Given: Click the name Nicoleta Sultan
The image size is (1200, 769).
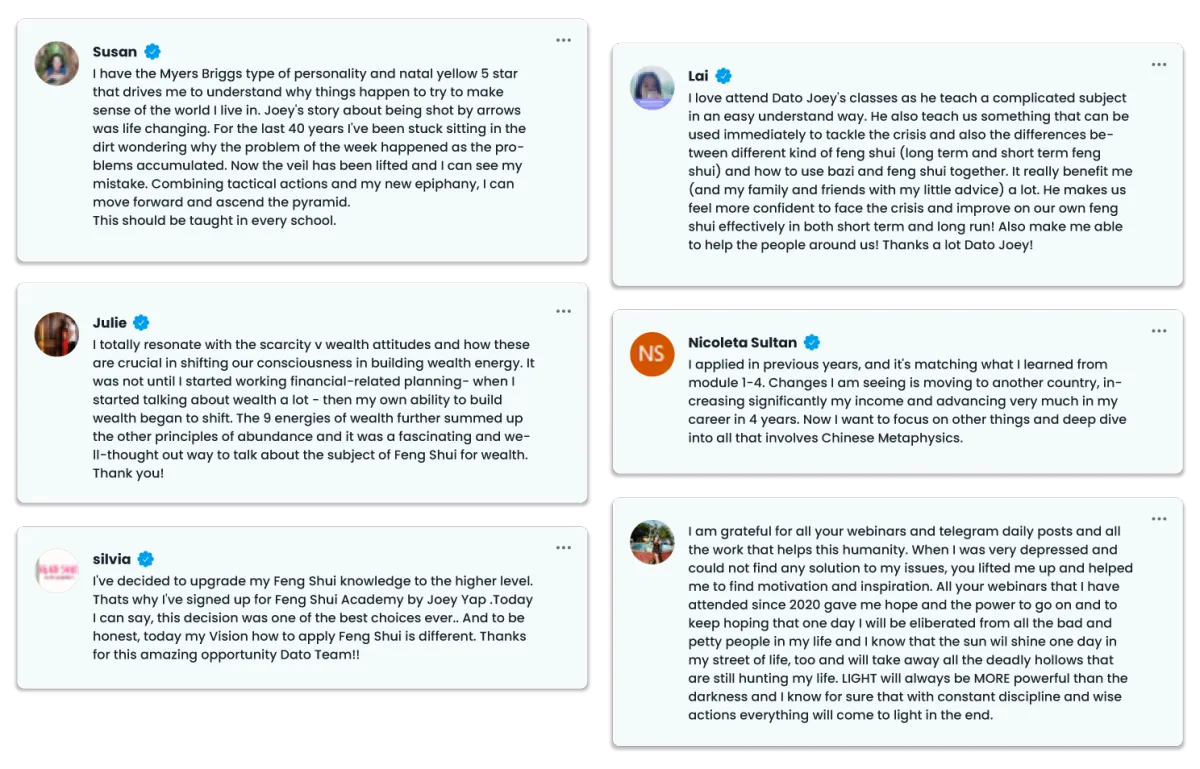Looking at the screenshot, I should (742, 342).
